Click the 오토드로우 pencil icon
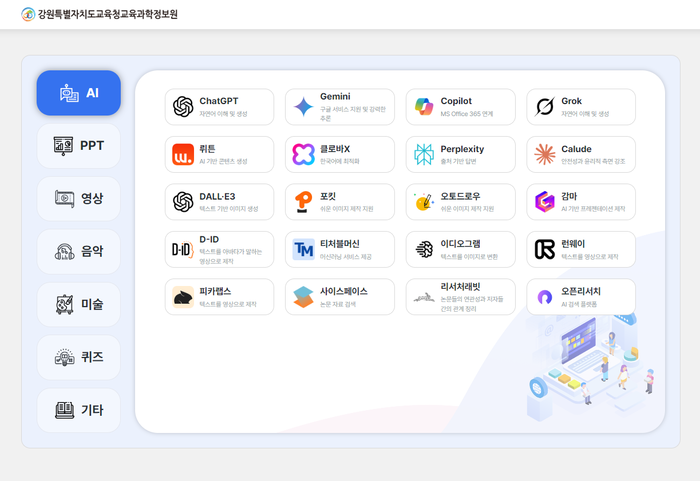This screenshot has width=700, height=481. coord(424,202)
